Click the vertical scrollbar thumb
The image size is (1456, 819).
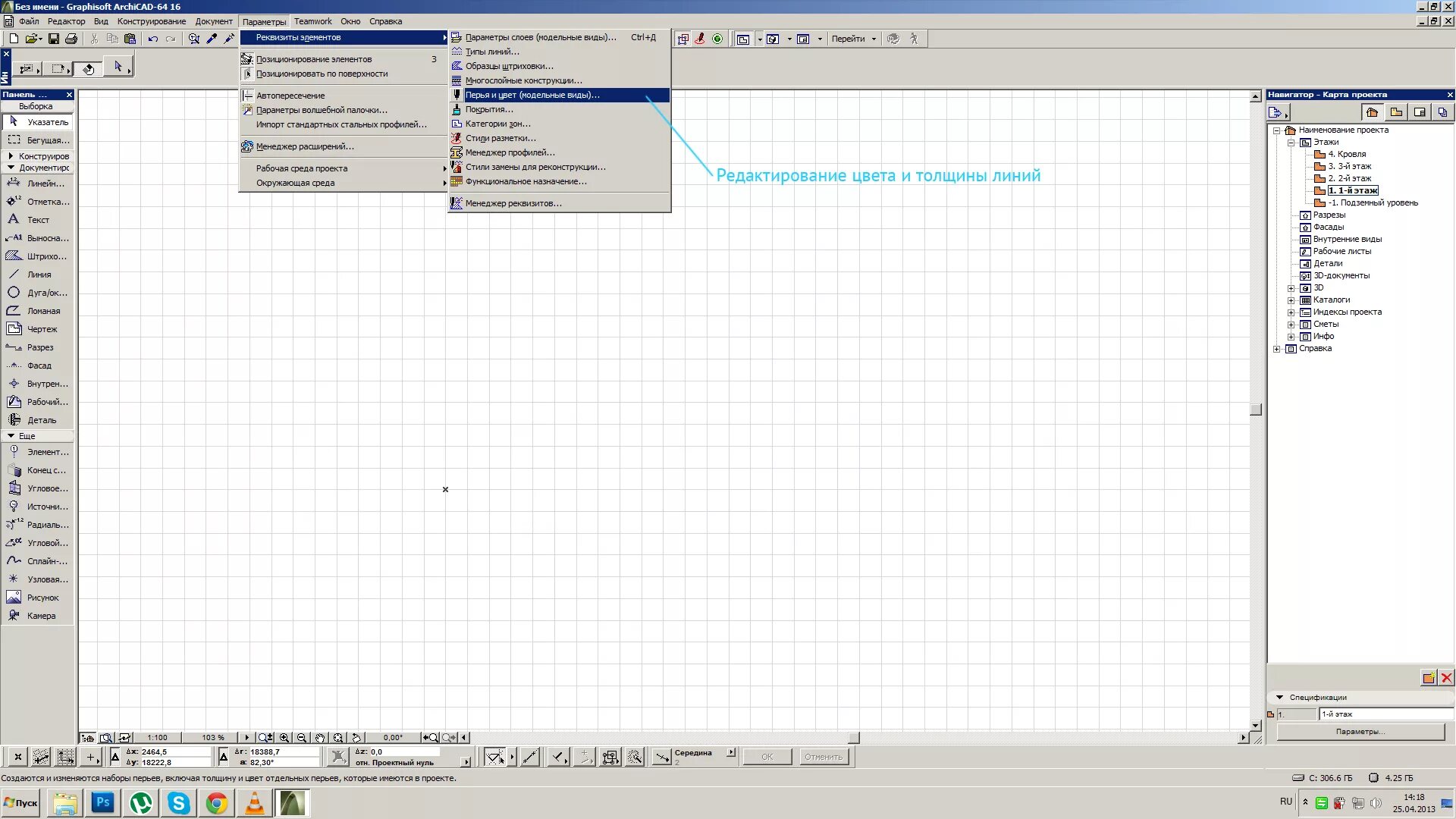tap(1256, 409)
